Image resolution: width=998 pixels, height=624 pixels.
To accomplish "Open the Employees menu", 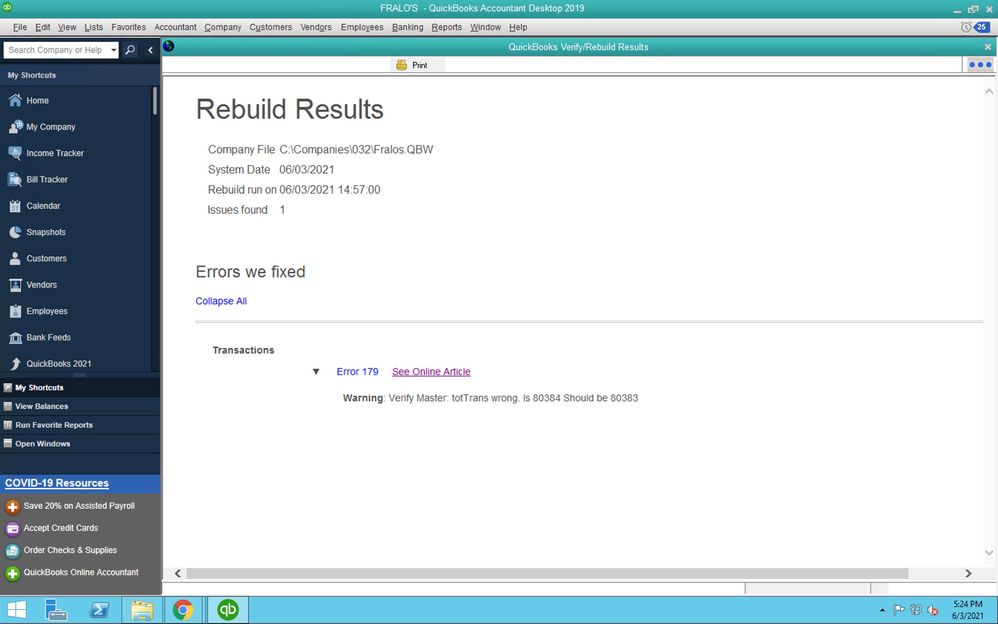I will click(x=362, y=27).
